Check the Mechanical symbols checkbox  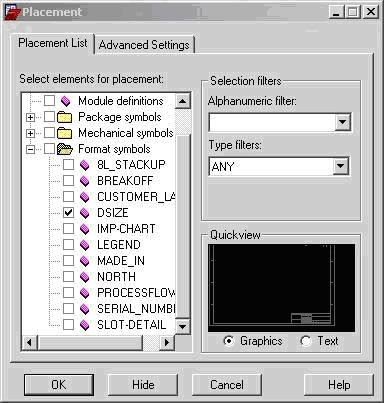click(50, 133)
